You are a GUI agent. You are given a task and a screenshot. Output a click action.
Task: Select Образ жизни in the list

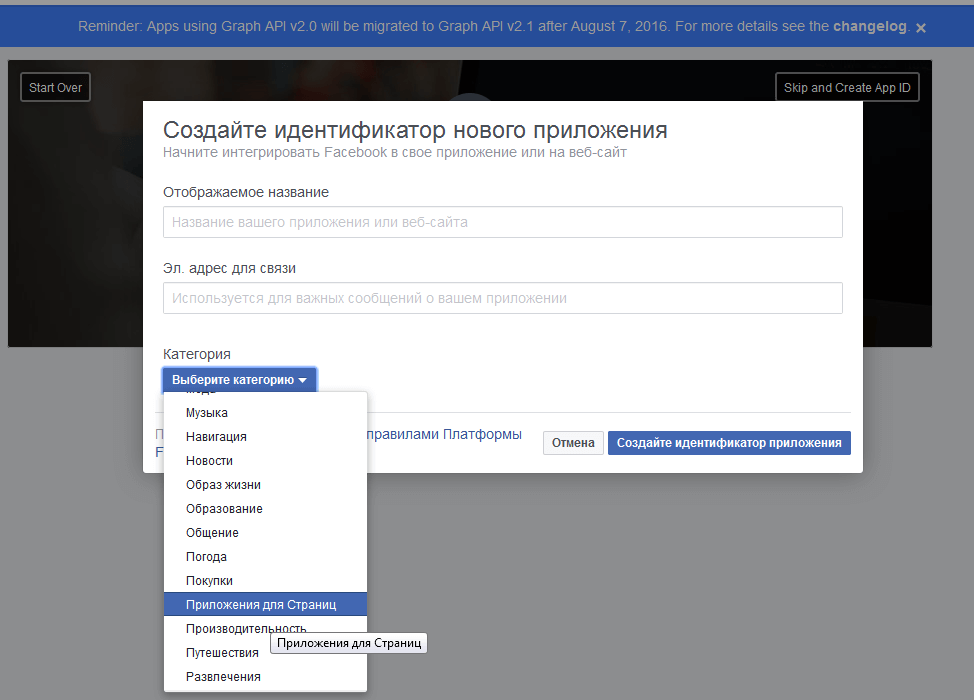pyautogui.click(x=265, y=484)
